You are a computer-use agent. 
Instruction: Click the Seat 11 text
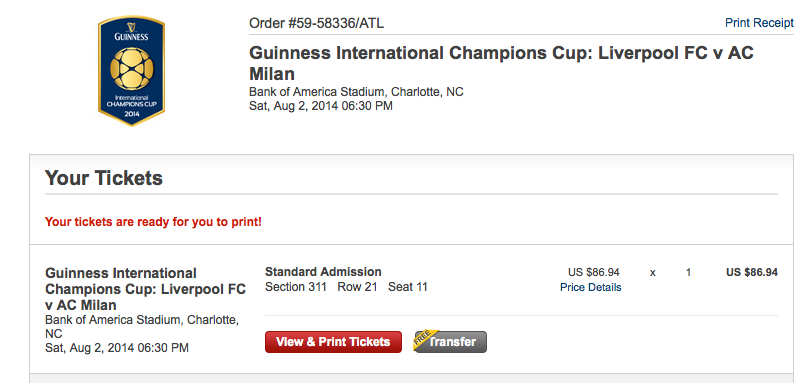408,287
